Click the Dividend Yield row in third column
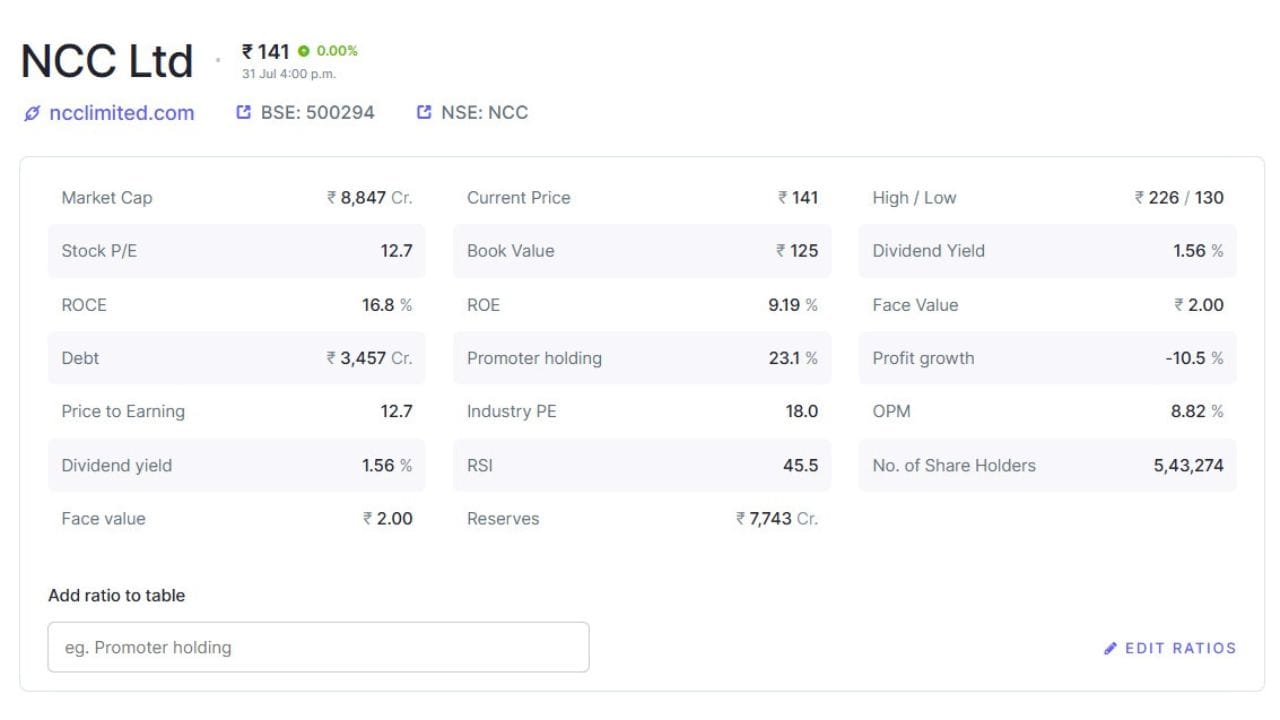 [1047, 251]
